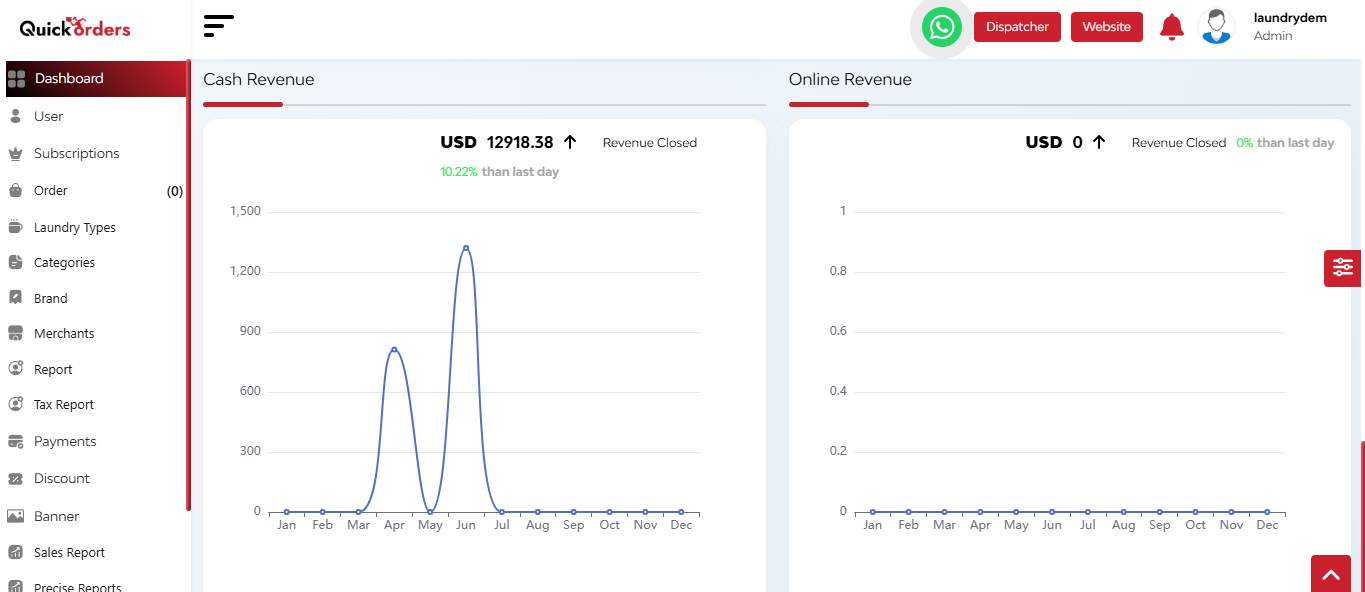Click the Categories icon in sidebar
Screen dimensions: 1365x592
coord(15,262)
